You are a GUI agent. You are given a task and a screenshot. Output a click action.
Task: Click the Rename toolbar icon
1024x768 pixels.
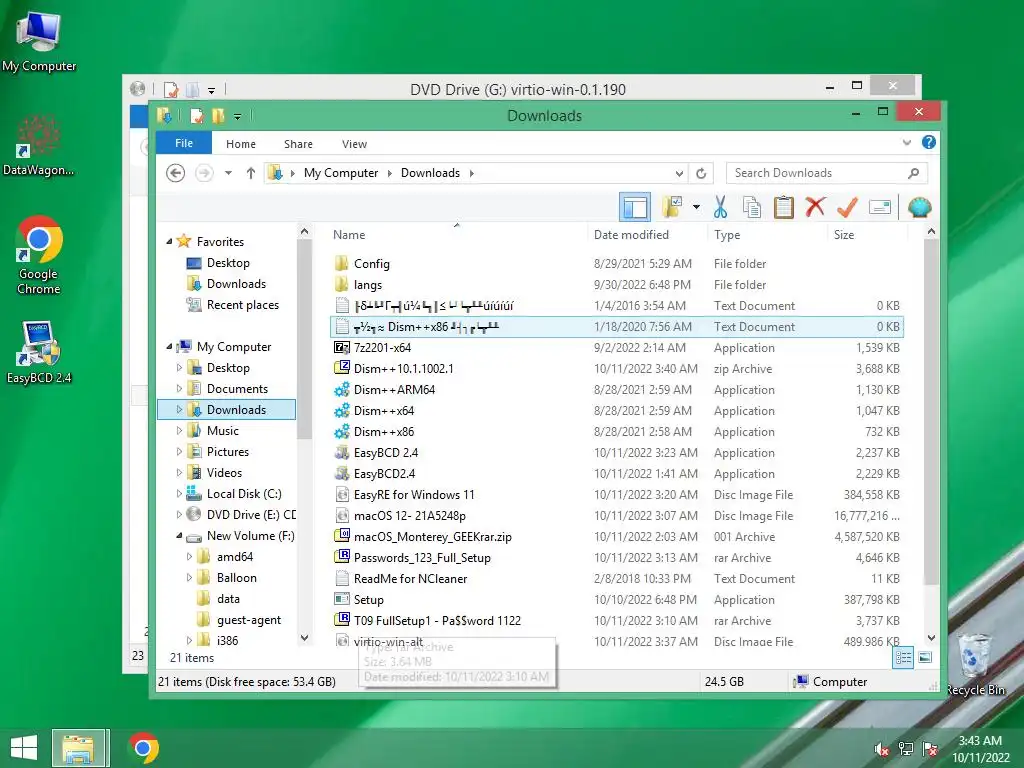(880, 208)
